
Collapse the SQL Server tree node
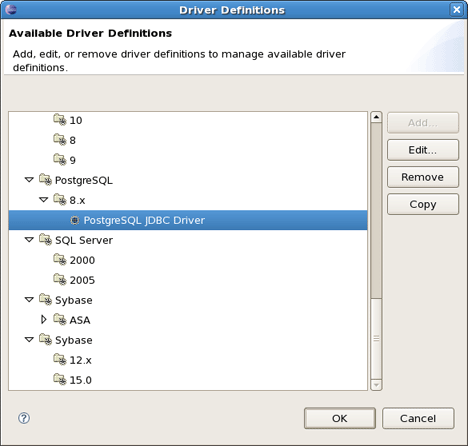29,240
